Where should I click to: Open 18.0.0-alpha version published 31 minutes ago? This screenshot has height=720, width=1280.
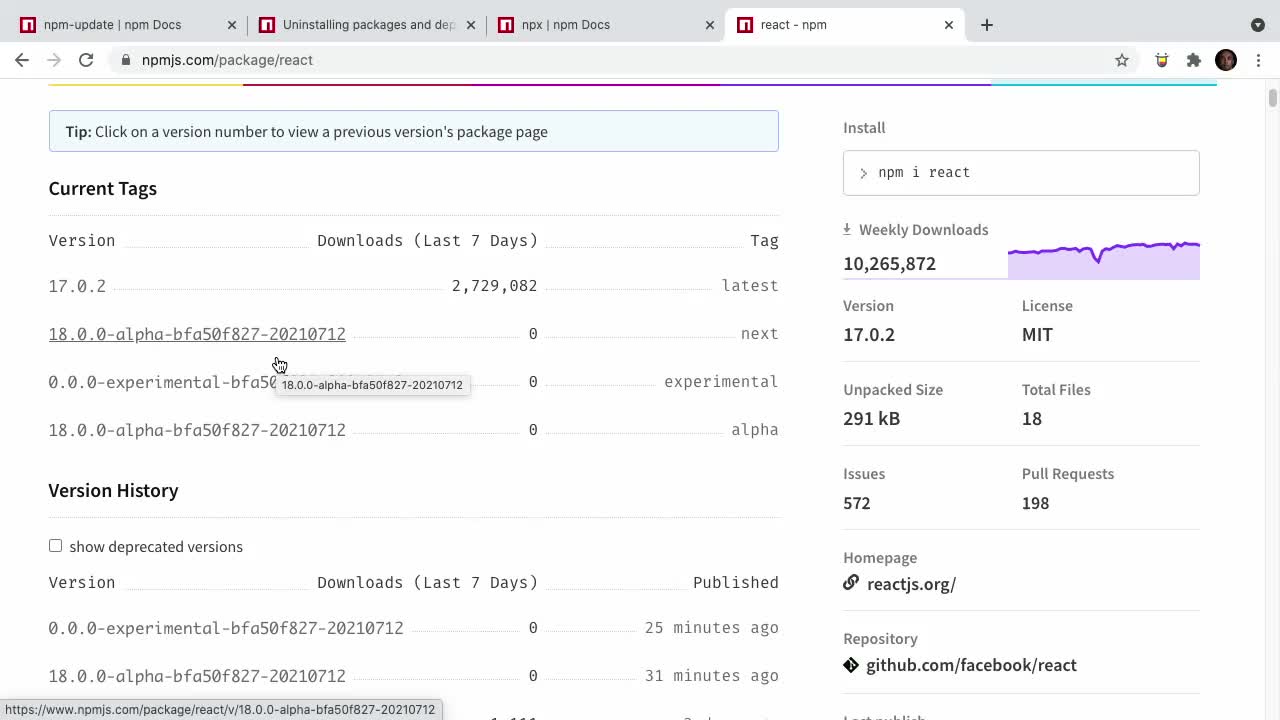coord(197,676)
